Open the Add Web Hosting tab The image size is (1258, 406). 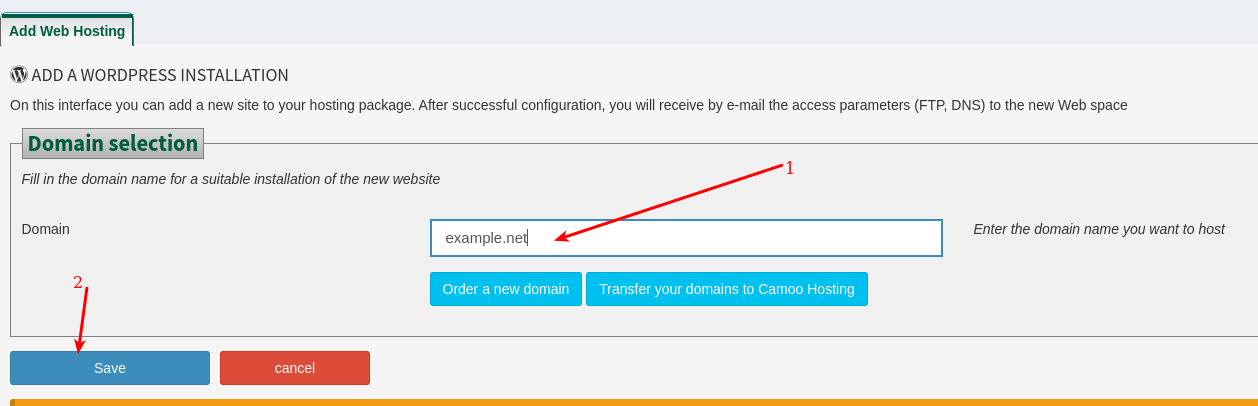[x=67, y=30]
